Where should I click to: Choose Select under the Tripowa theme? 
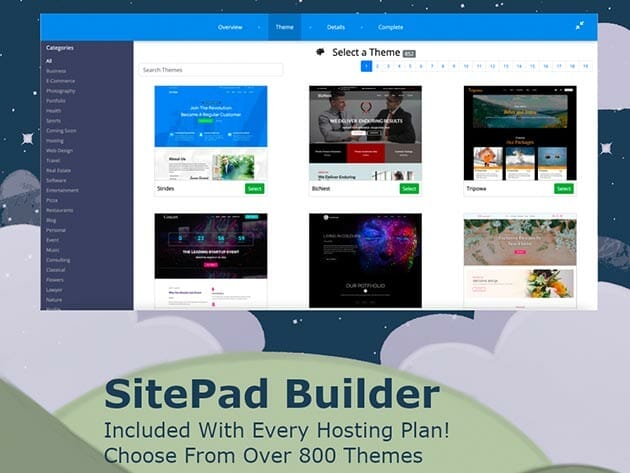click(x=564, y=188)
